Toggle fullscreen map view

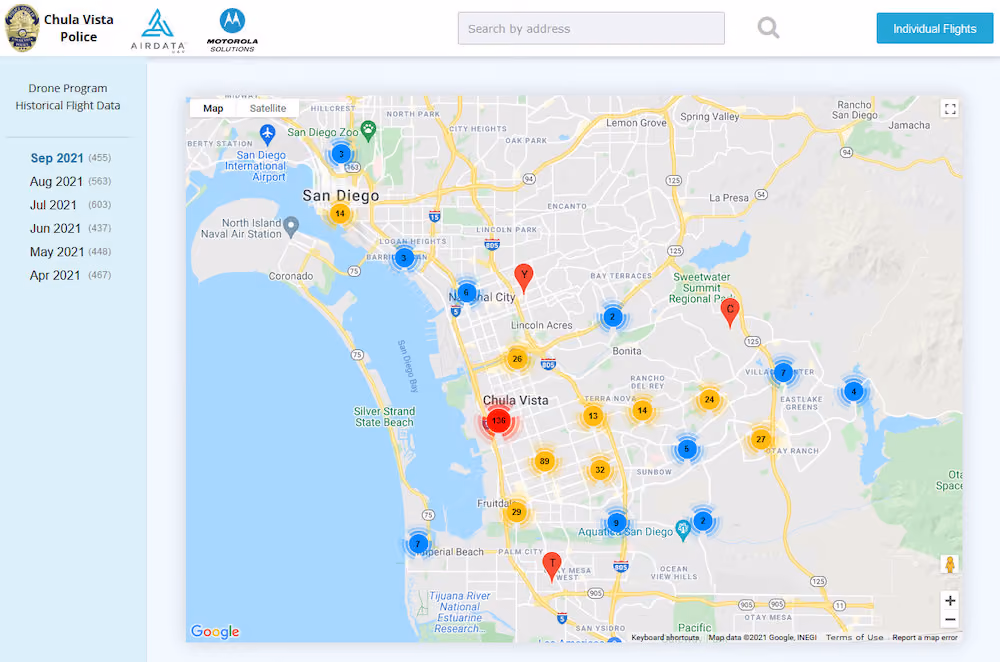click(x=950, y=109)
